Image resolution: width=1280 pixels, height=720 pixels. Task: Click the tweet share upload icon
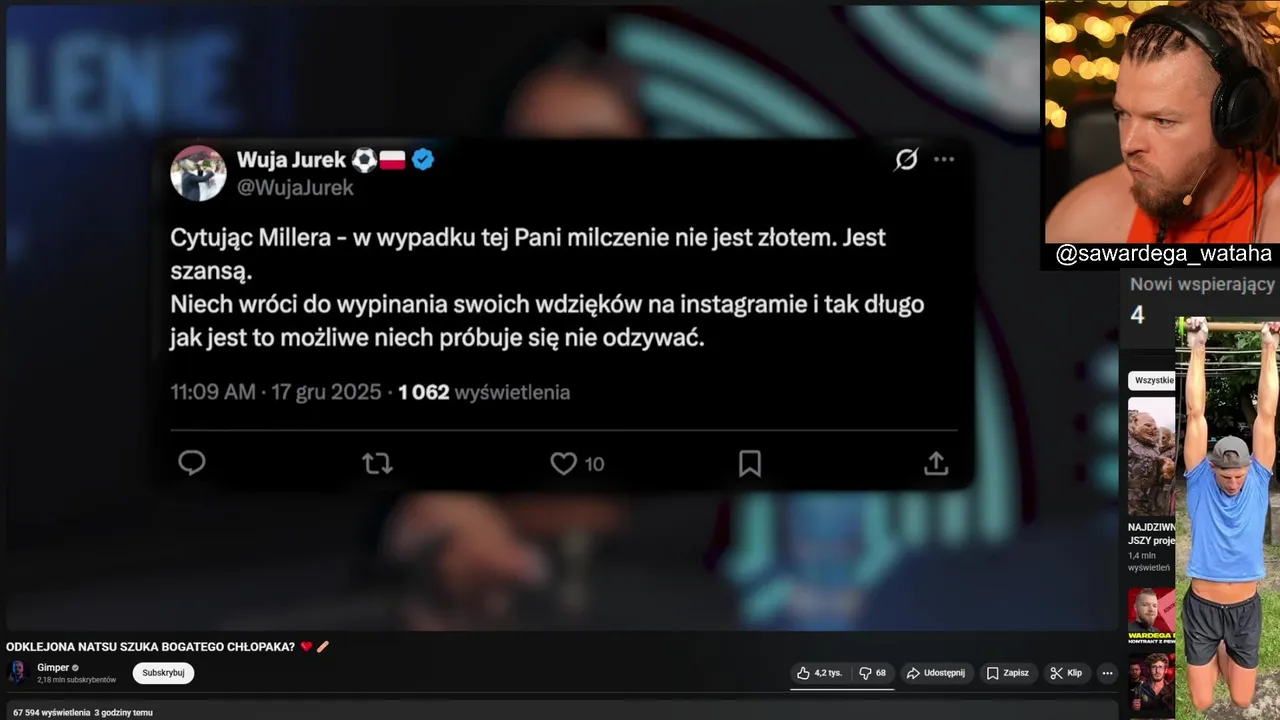pos(936,463)
